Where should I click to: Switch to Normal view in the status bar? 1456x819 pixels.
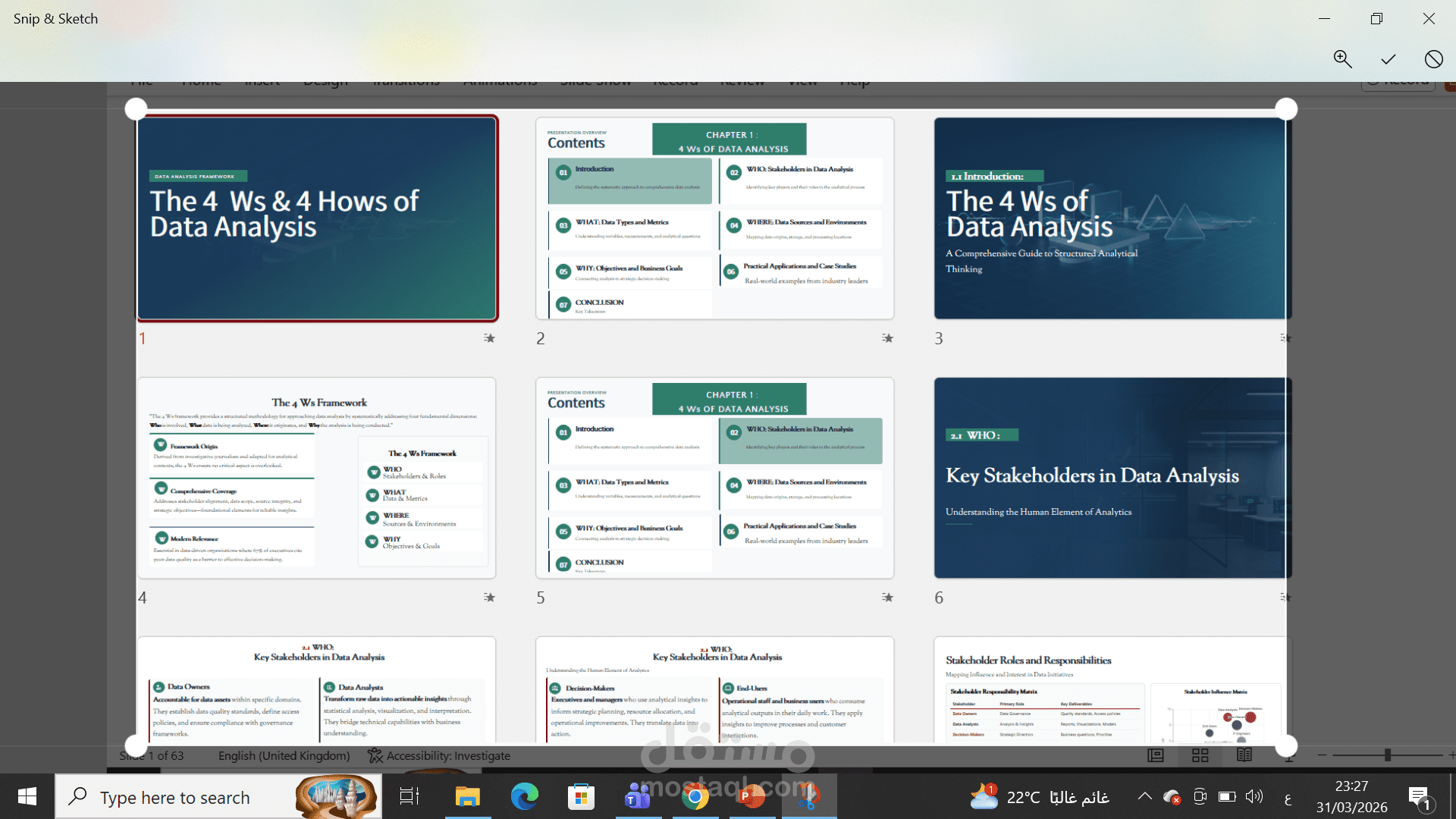(1156, 755)
